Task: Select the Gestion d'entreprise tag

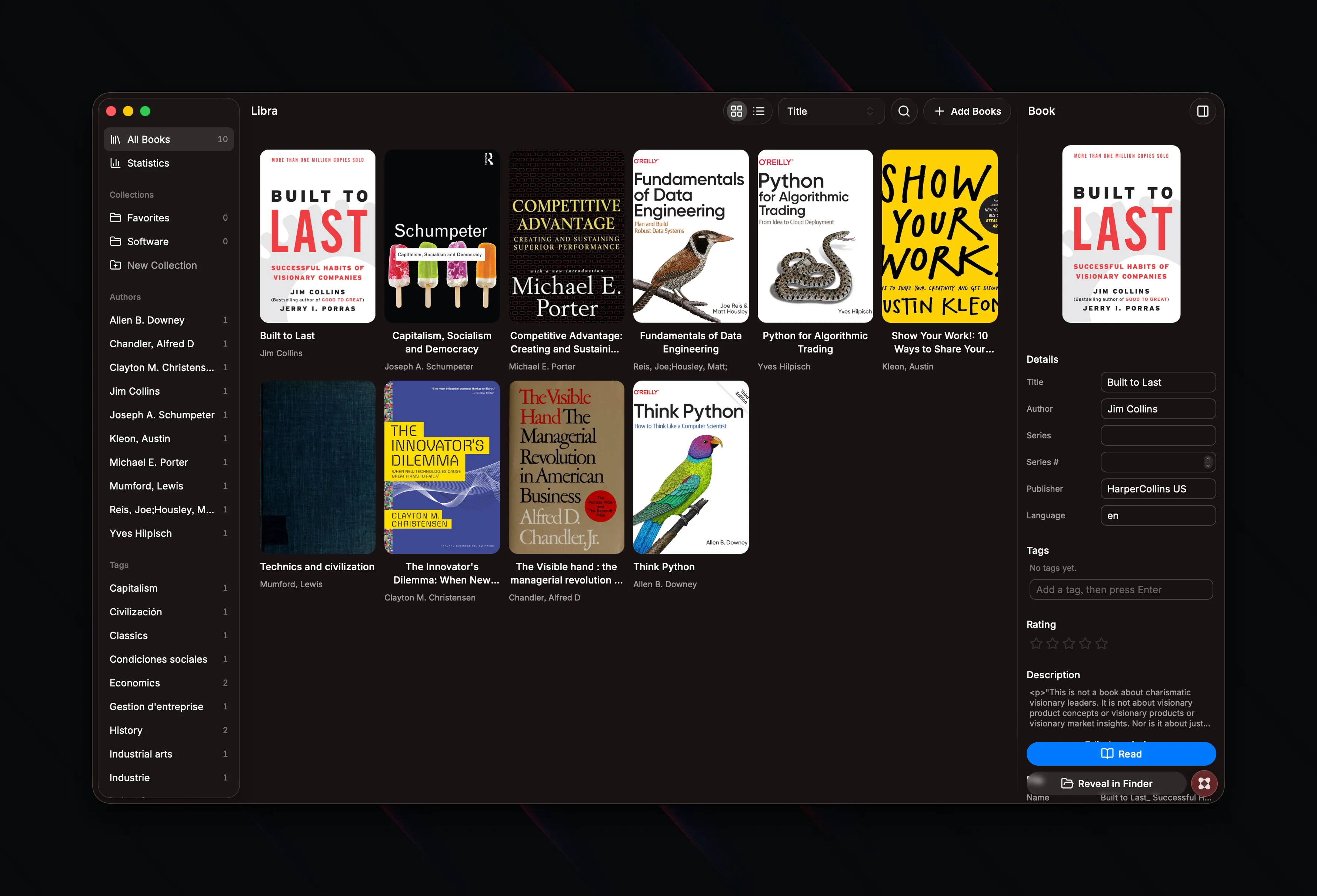Action: tap(169, 707)
